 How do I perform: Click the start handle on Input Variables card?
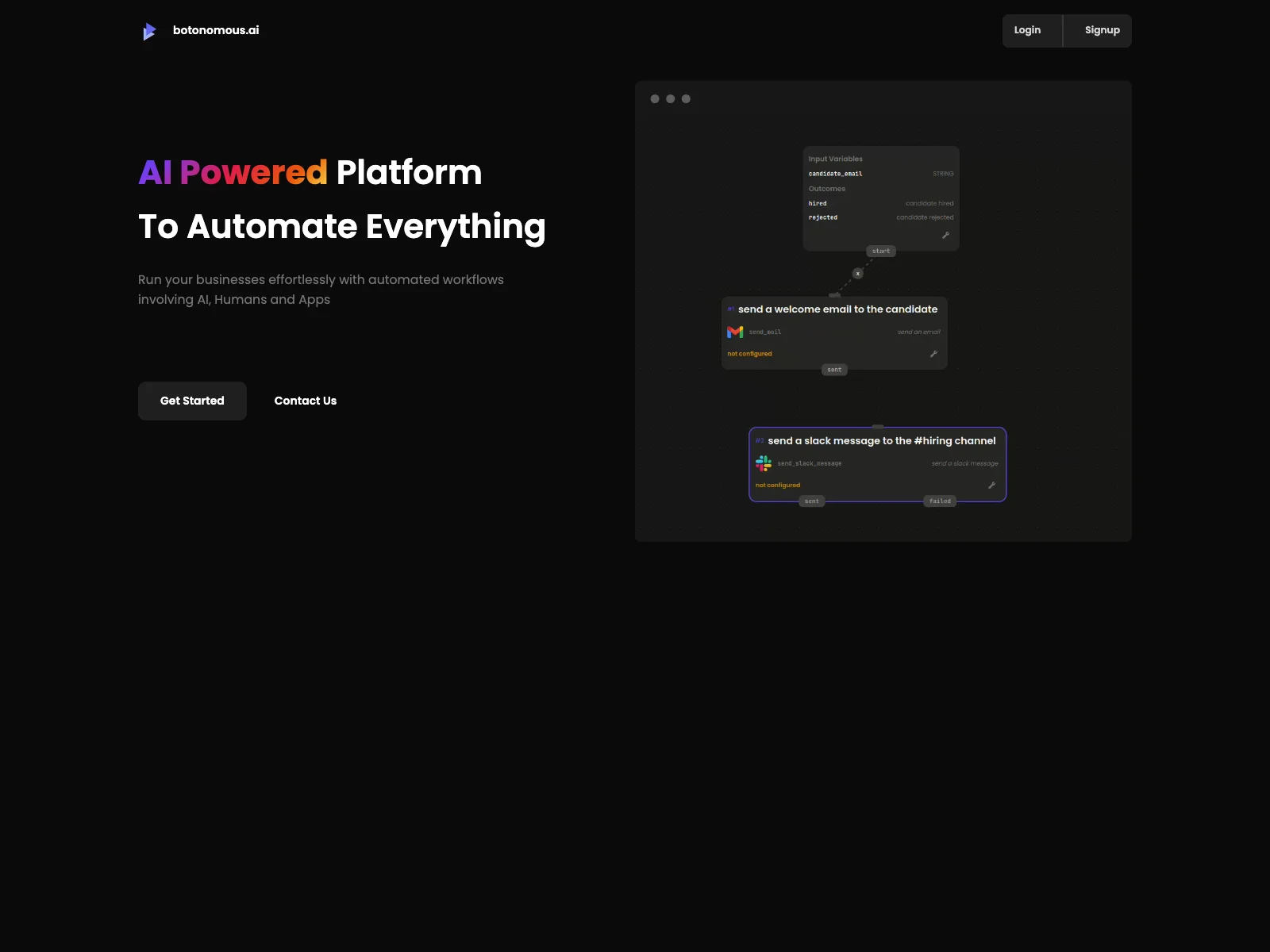coord(881,251)
